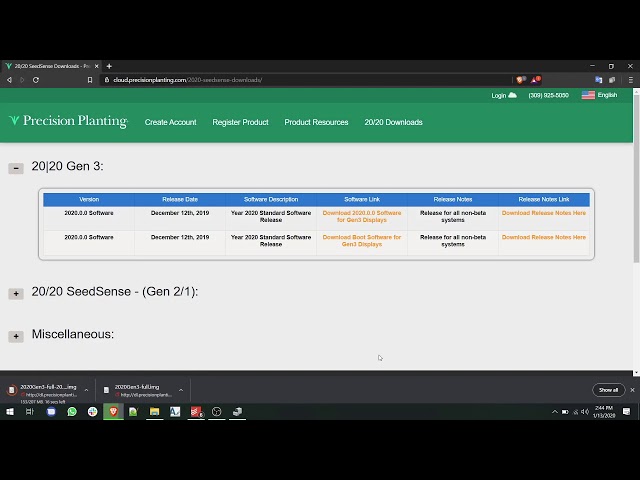Click the browser back arrow

10,80
